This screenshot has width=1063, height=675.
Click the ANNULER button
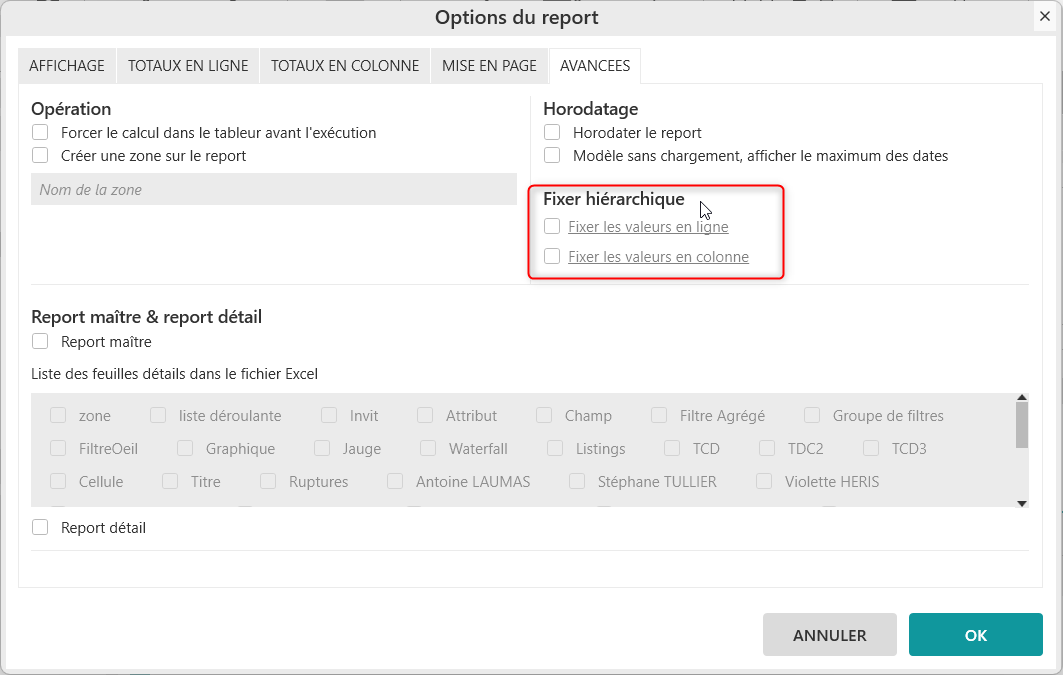[829, 635]
